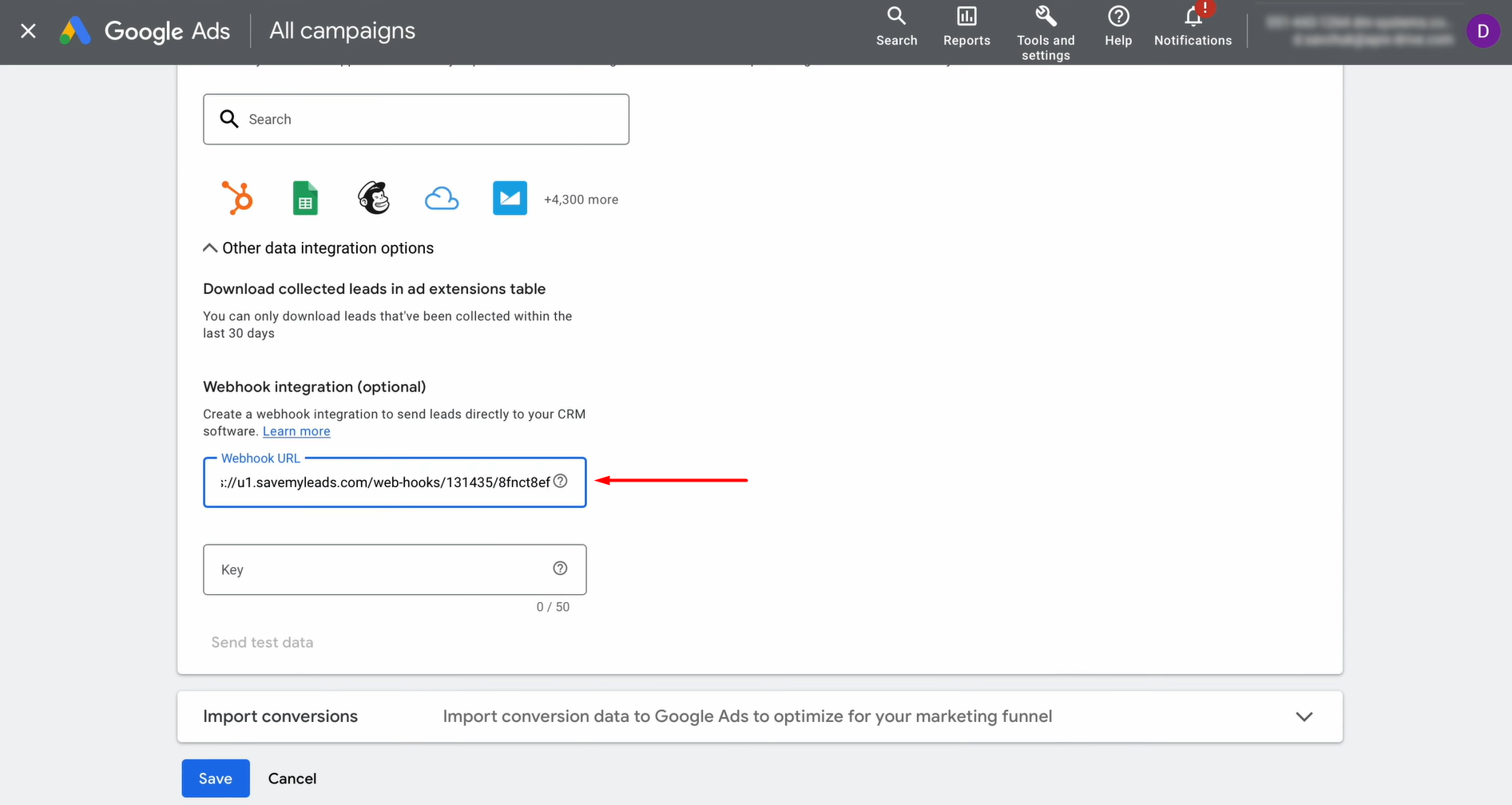The height and width of the screenshot is (805, 1512).
Task: Select the Google Sheets integration icon
Action: (304, 197)
